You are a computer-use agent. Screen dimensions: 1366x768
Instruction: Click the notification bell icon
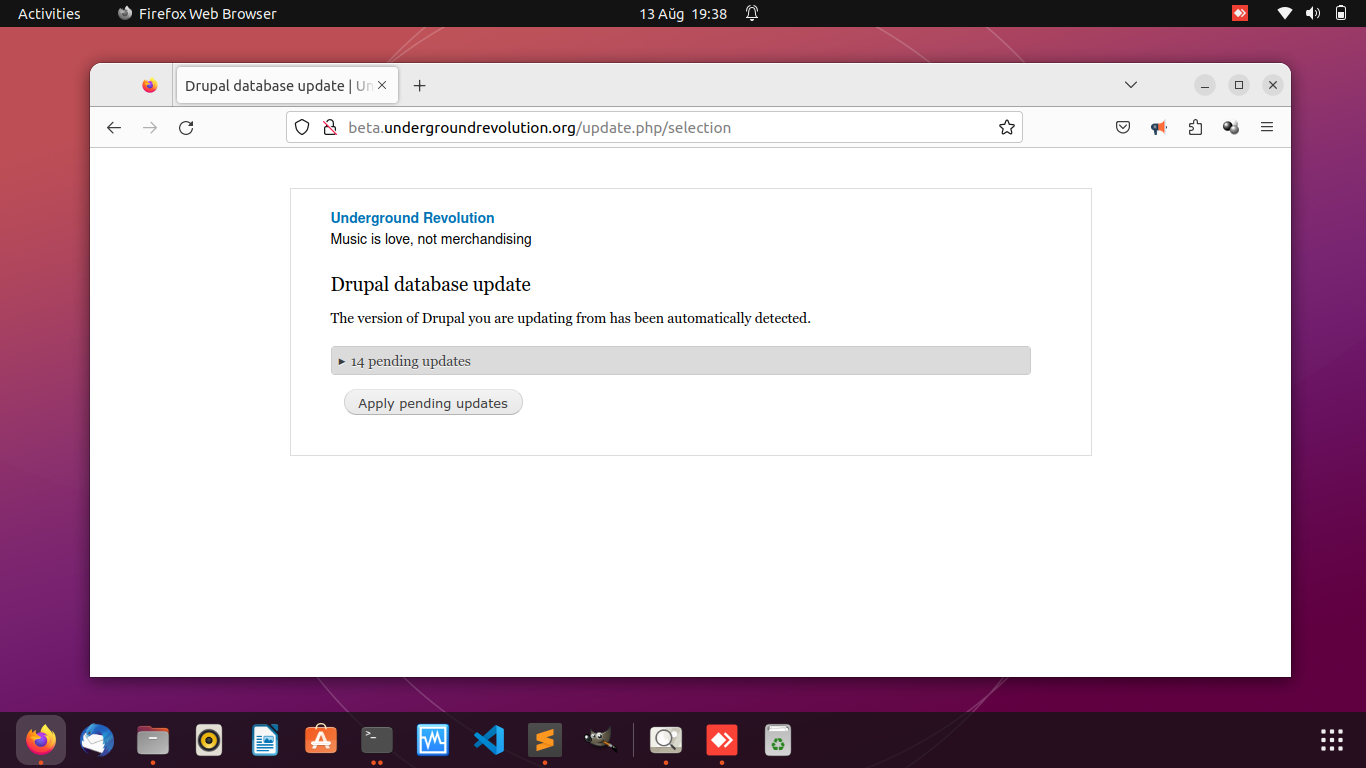click(752, 14)
